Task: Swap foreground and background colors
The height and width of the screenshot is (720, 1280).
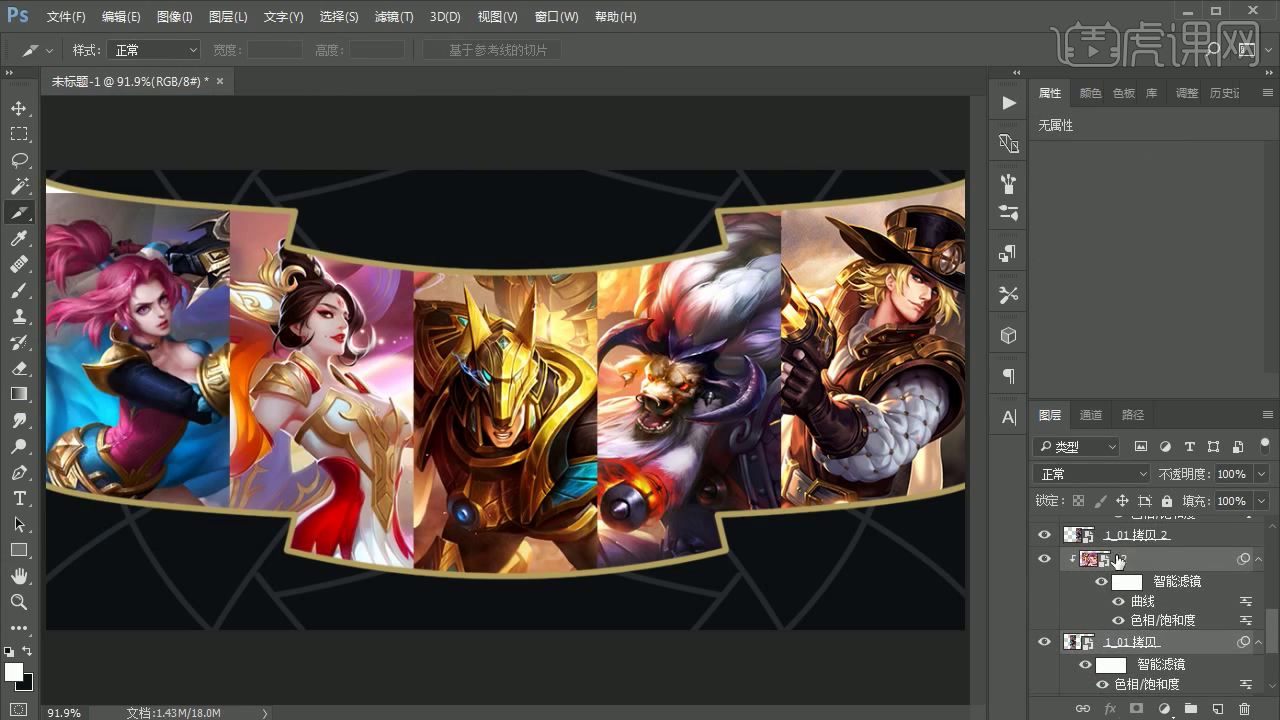Action: coord(27,651)
